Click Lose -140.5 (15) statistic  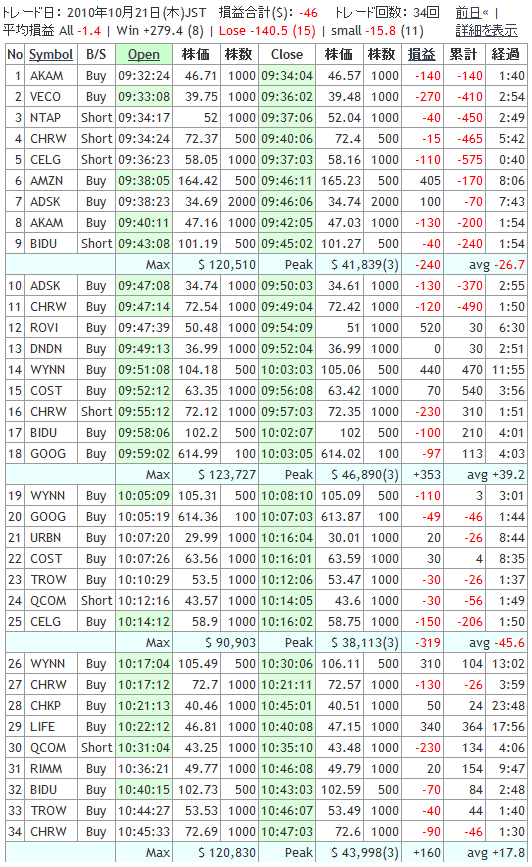[267, 31]
